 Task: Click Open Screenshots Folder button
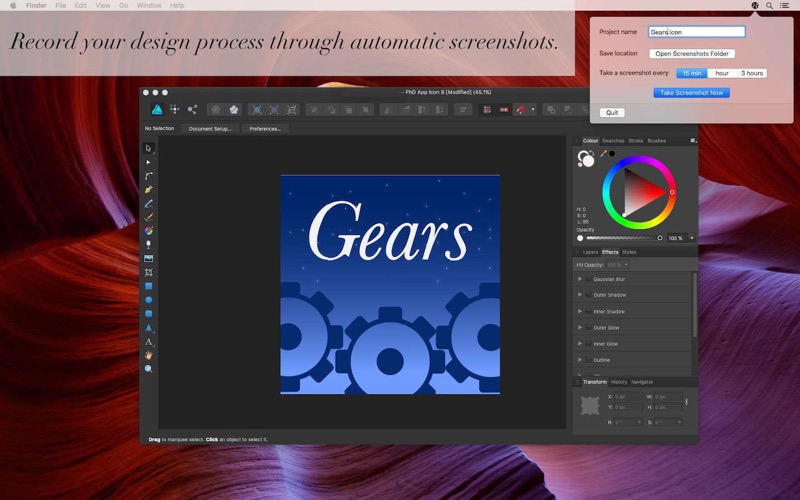[692, 54]
